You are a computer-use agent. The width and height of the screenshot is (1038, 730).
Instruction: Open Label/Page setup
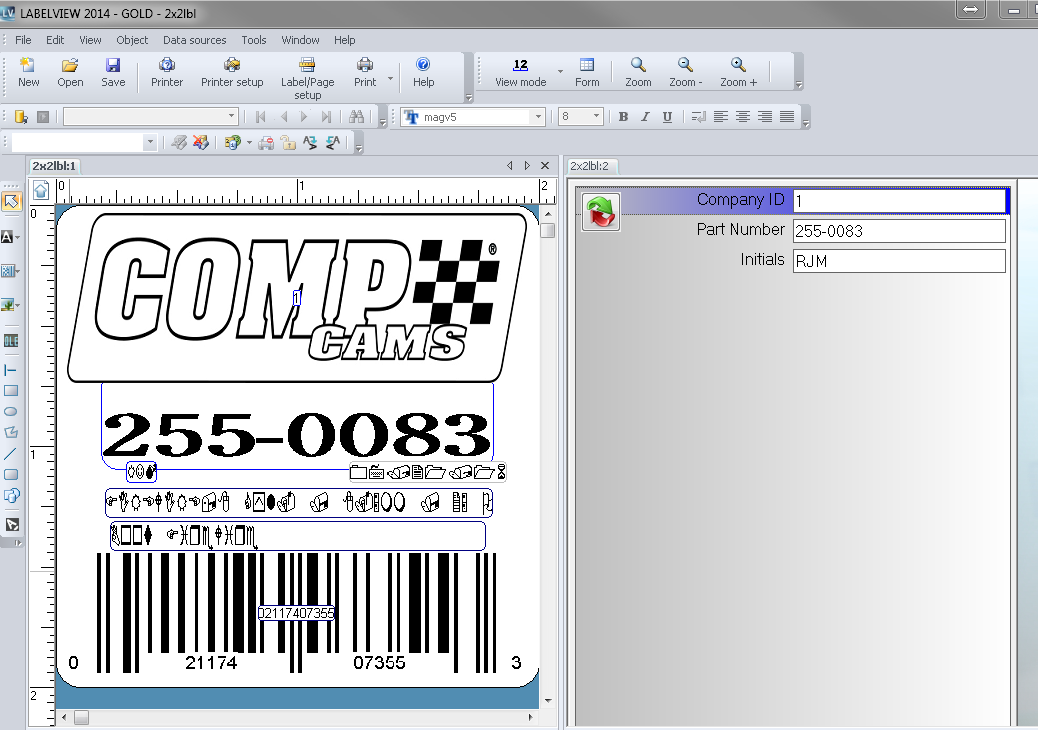[x=307, y=78]
